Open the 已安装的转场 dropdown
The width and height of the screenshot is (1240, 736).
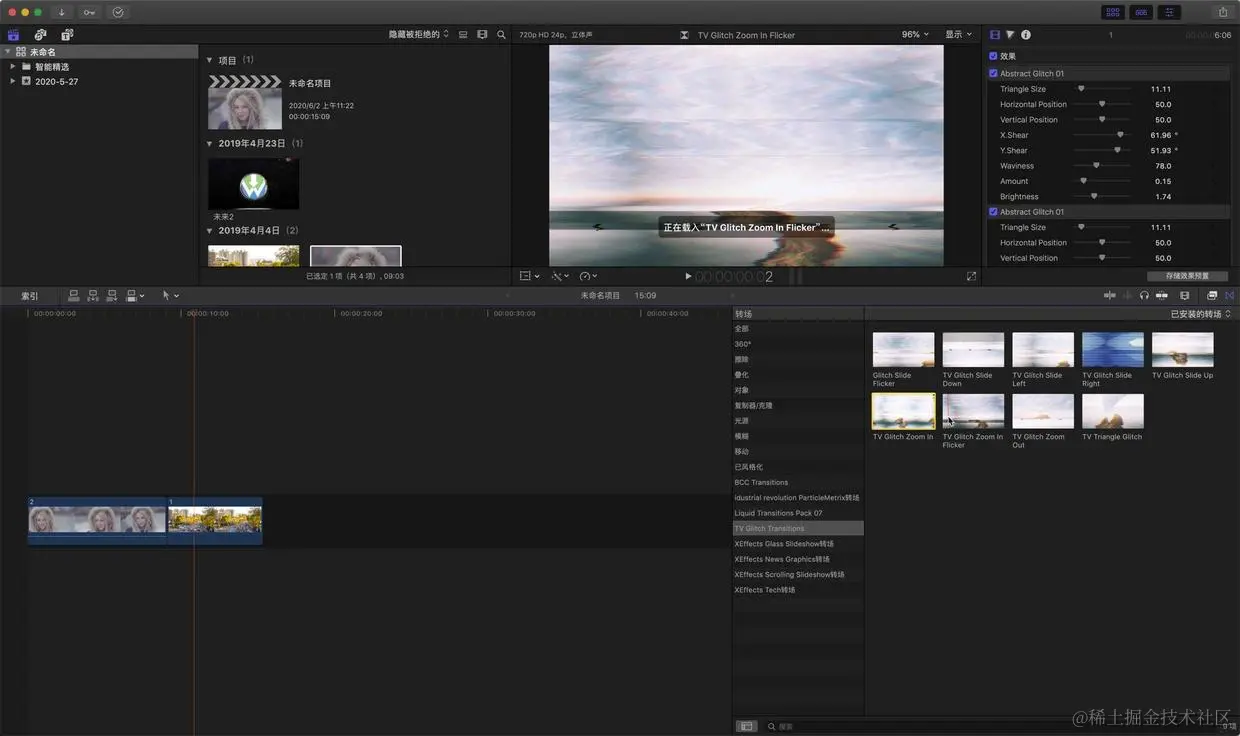(1200, 314)
